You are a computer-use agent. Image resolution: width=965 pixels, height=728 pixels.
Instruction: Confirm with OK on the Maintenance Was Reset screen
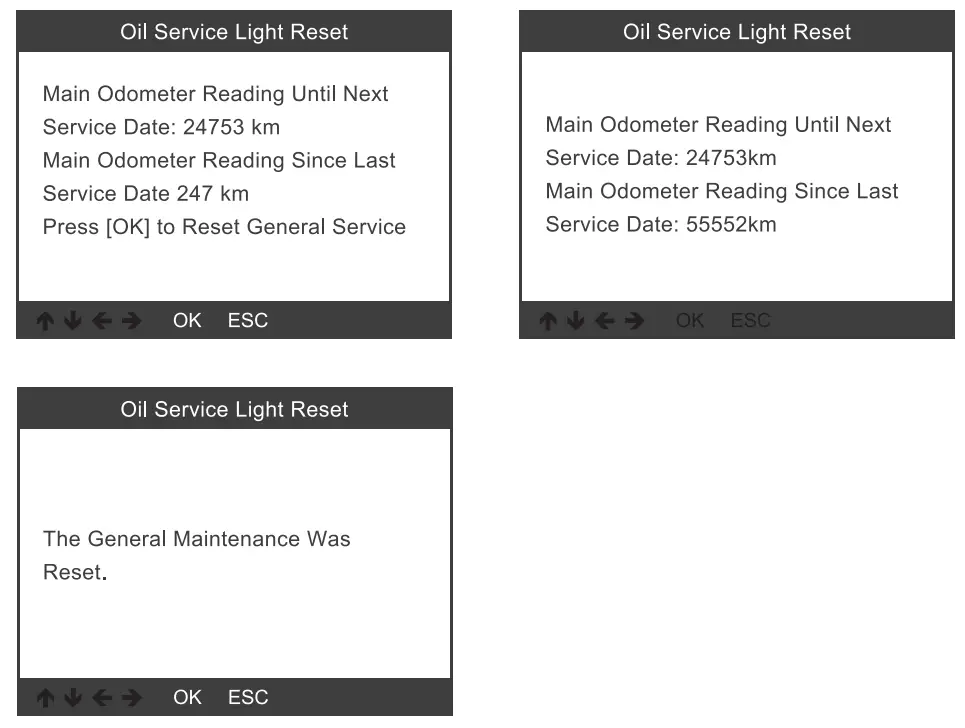tap(187, 698)
